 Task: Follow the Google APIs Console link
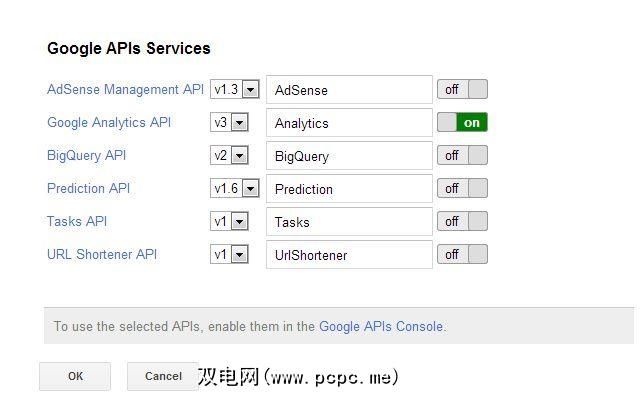(x=381, y=326)
